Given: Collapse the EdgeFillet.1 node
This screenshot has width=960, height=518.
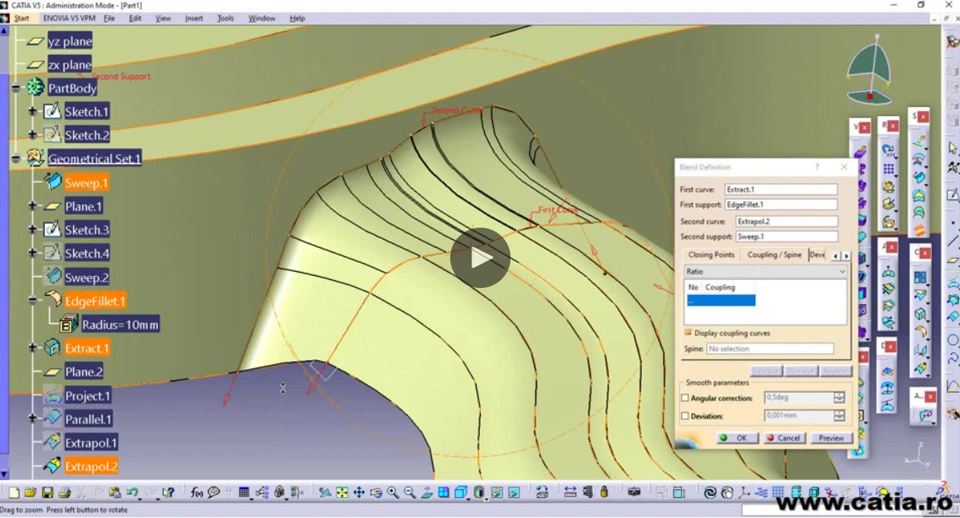Looking at the screenshot, I should click(x=32, y=301).
